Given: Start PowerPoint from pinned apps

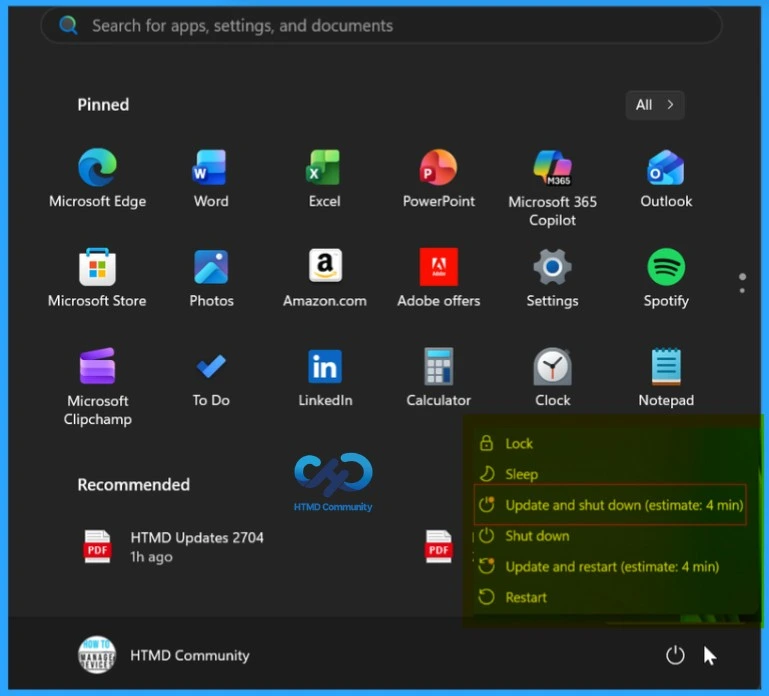Looking at the screenshot, I should click(438, 179).
